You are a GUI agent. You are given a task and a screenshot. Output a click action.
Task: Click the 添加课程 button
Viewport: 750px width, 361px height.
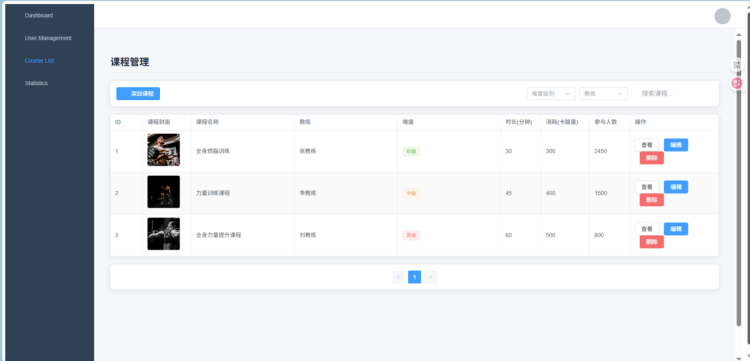click(138, 94)
